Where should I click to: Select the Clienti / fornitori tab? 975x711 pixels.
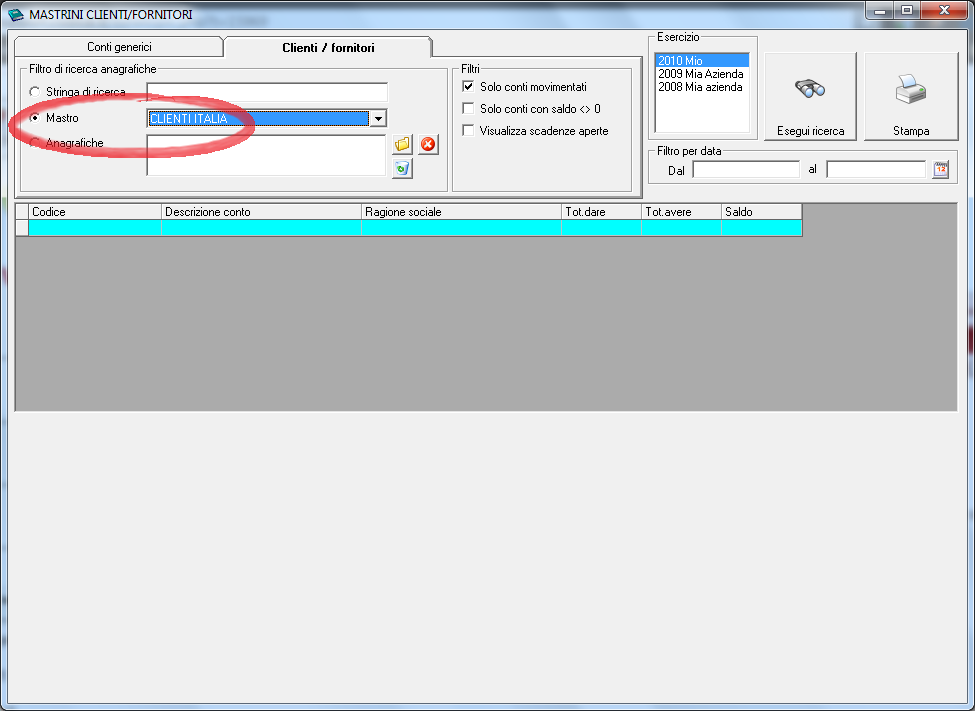[328, 48]
